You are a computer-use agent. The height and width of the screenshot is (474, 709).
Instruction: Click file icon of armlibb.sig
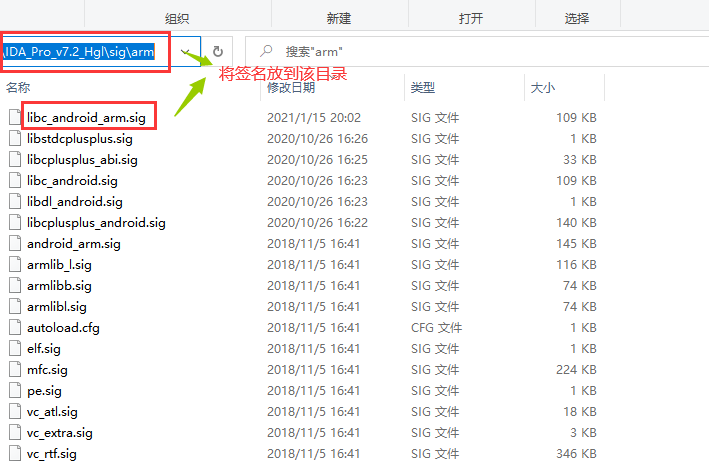pos(15,285)
